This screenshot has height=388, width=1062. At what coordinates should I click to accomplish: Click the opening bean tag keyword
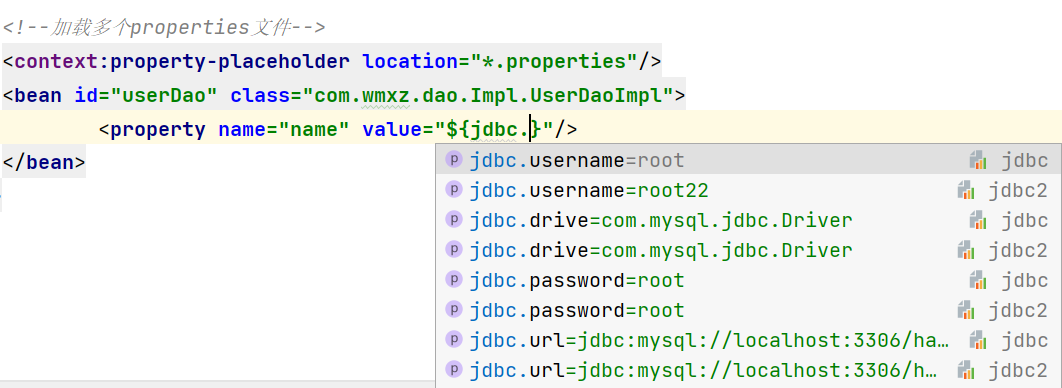click(x=38, y=95)
